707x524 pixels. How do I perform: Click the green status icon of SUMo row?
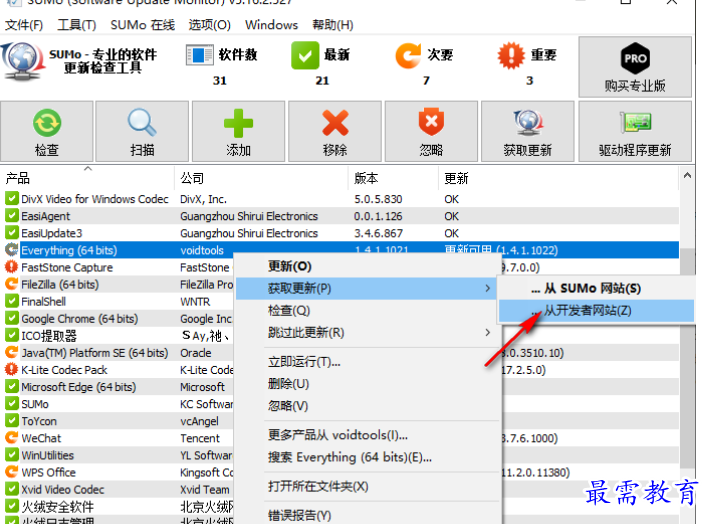(12, 404)
